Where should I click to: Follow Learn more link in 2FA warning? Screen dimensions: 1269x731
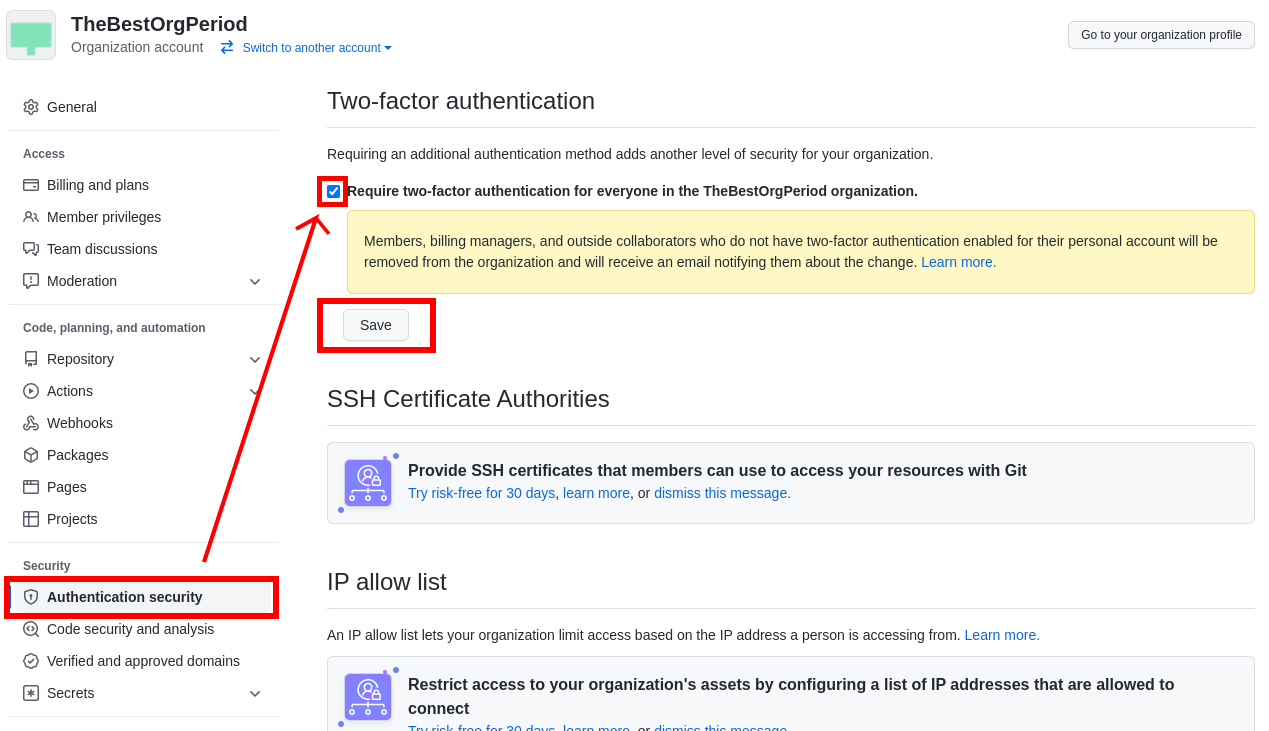[x=958, y=262]
